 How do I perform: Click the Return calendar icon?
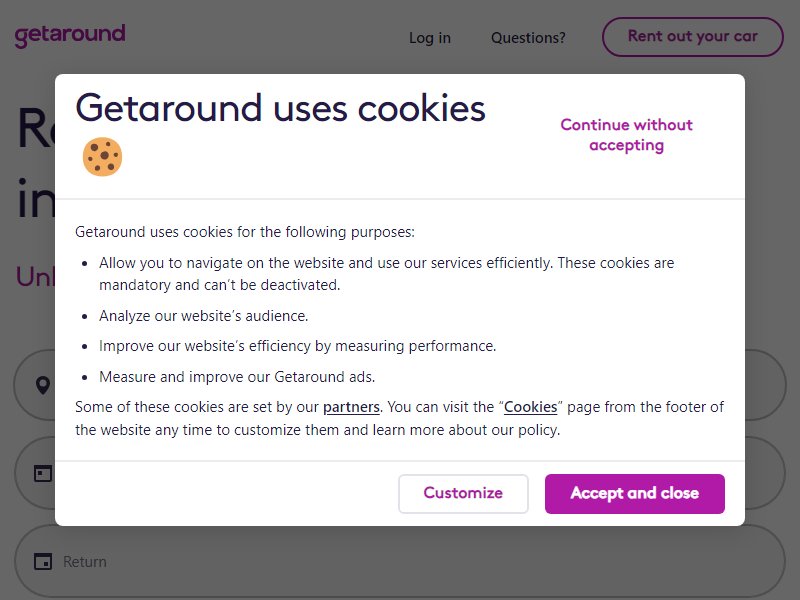click(x=43, y=562)
